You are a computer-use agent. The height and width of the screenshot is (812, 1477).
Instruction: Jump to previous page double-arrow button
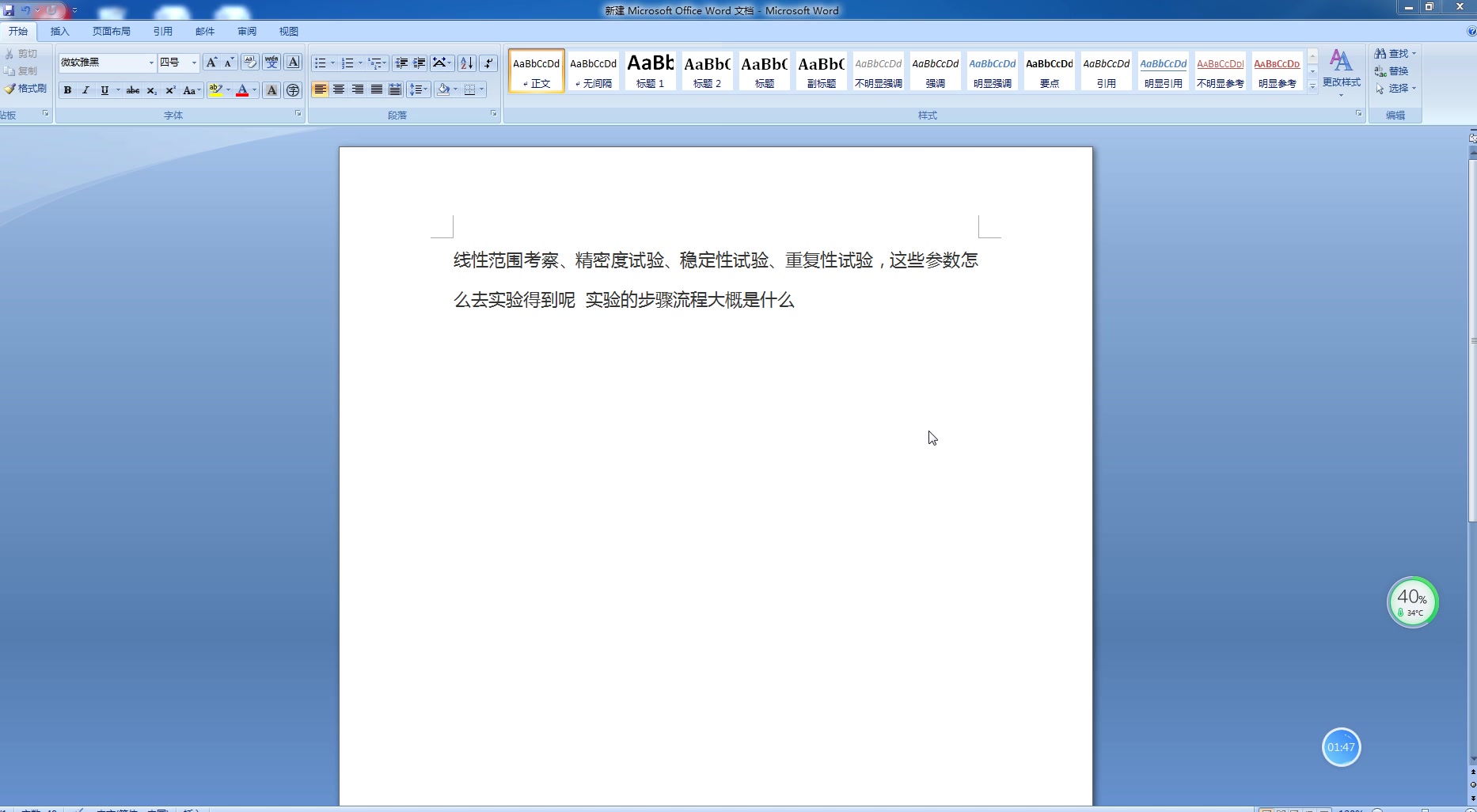coord(1472,772)
